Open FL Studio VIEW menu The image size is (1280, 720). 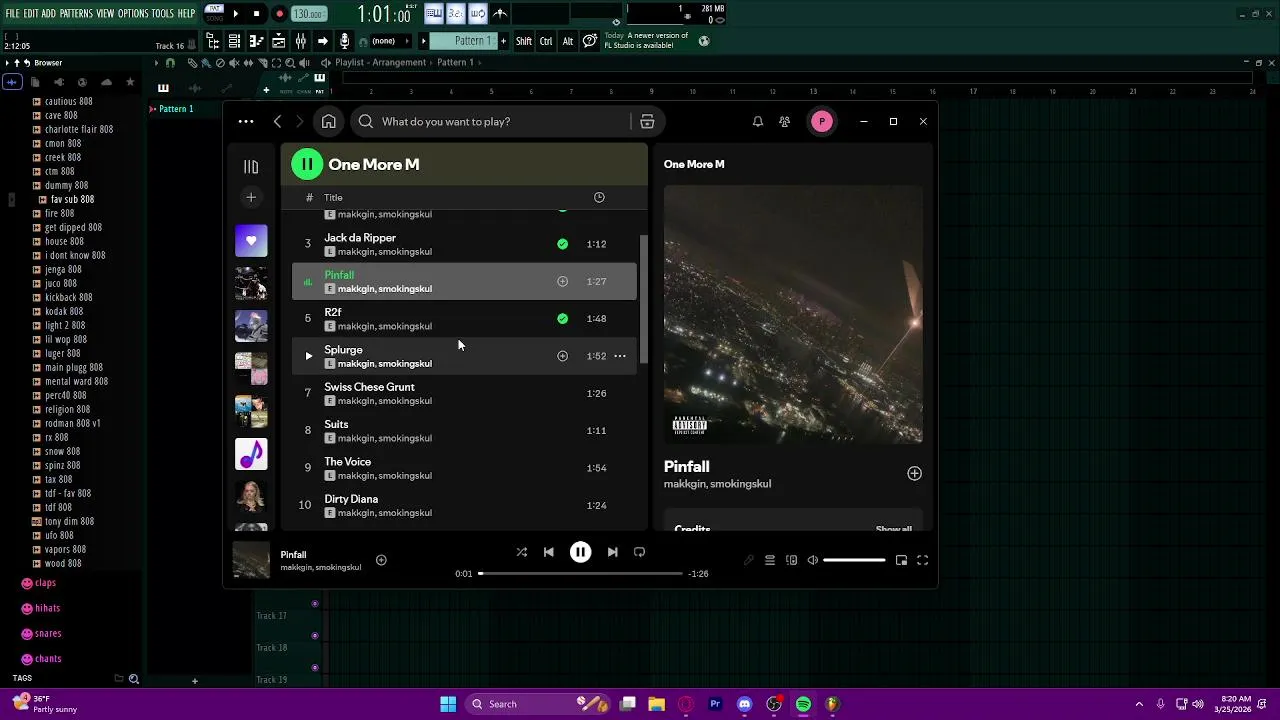[105, 13]
